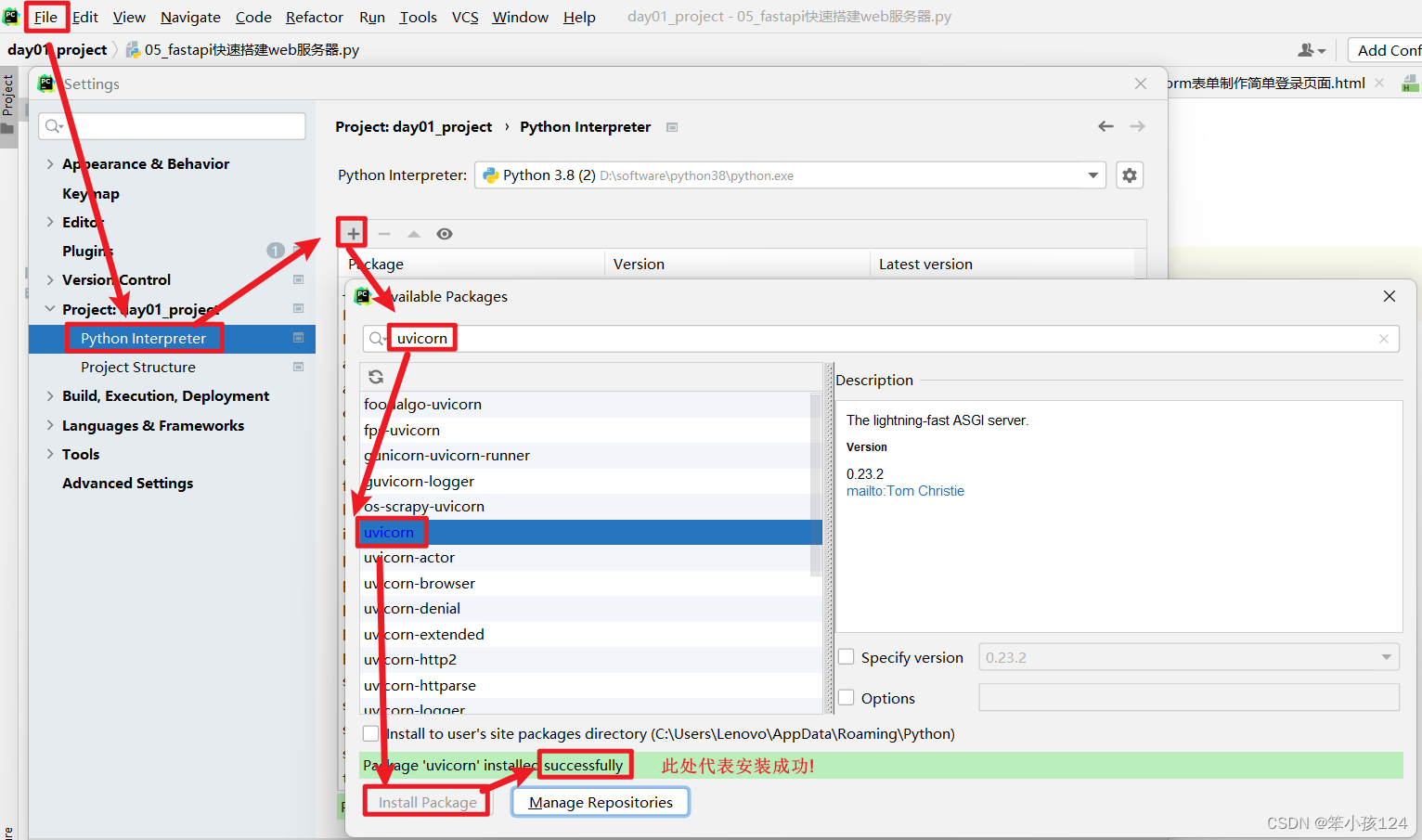This screenshot has width=1422, height=840.
Task: Click project-level icon beside Project Structure
Action: [299, 367]
